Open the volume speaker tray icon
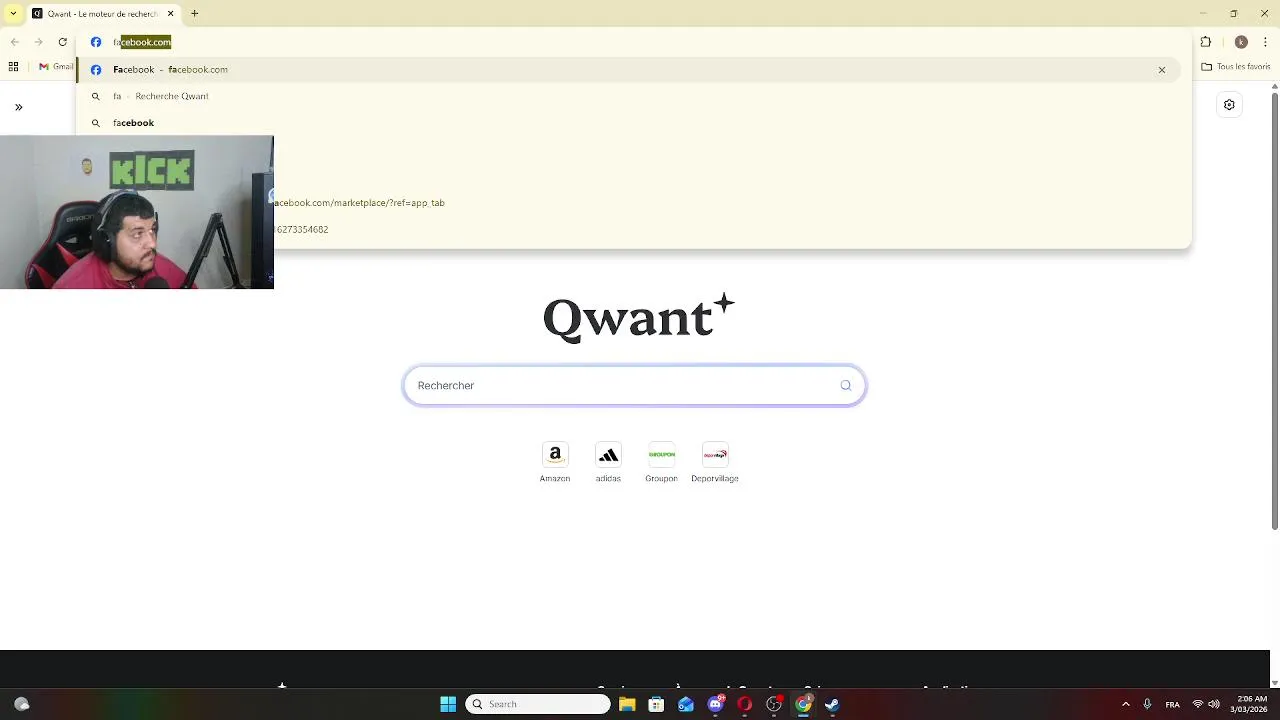The height and width of the screenshot is (720, 1280). pyautogui.click(x=1214, y=704)
